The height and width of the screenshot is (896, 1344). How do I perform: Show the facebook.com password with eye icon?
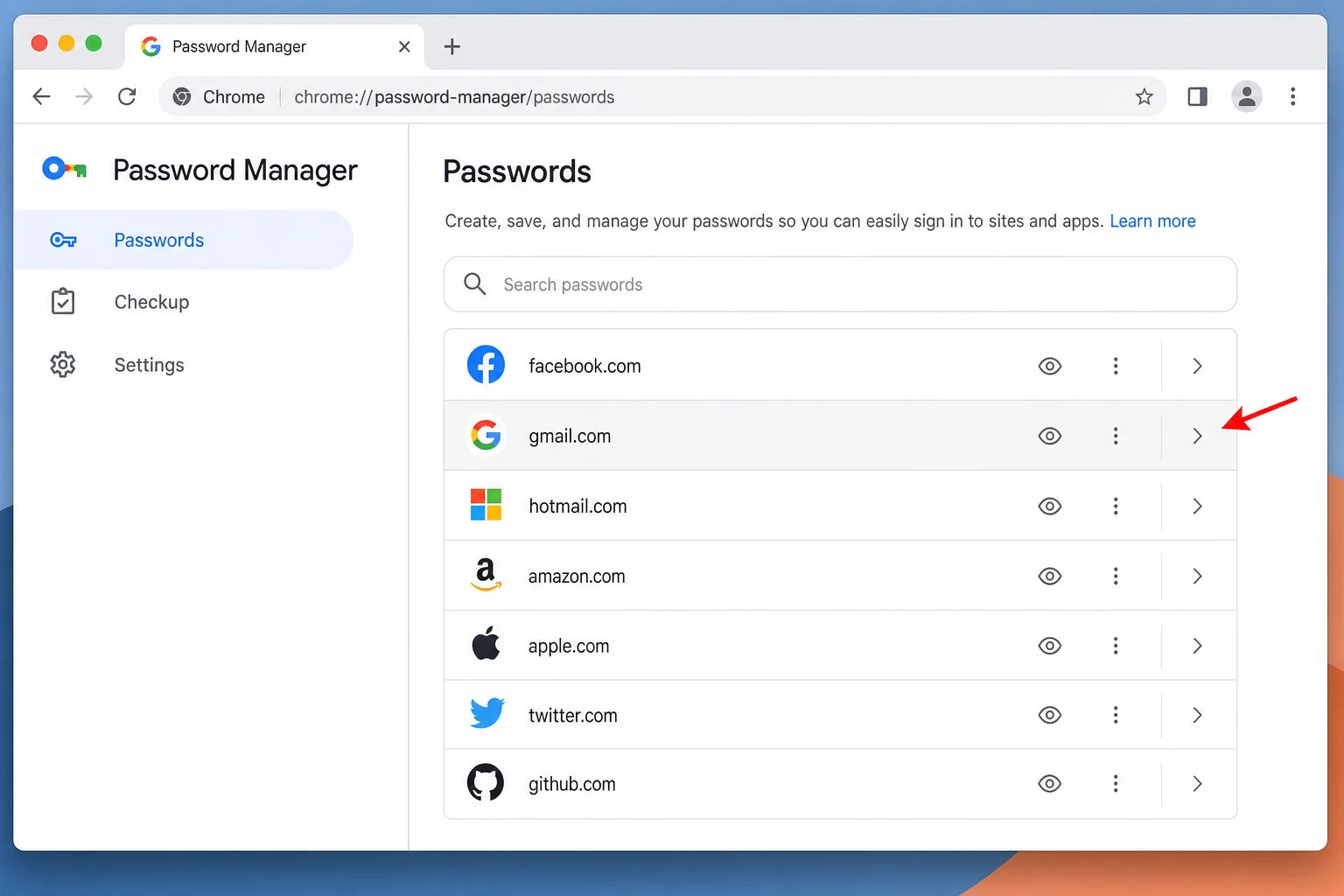tap(1050, 366)
